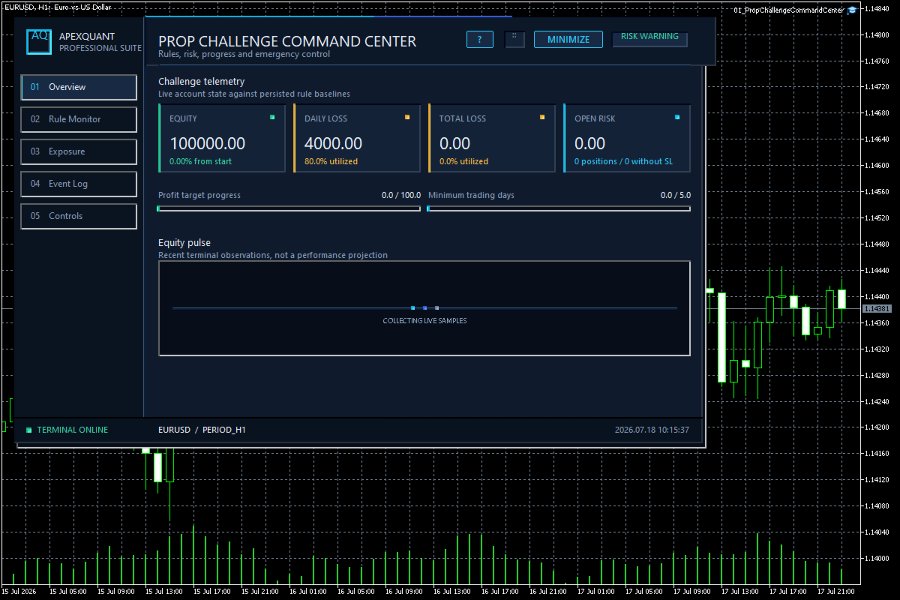Image resolution: width=900 pixels, height=600 pixels.
Task: Open the help question-mark button
Action: click(x=480, y=40)
